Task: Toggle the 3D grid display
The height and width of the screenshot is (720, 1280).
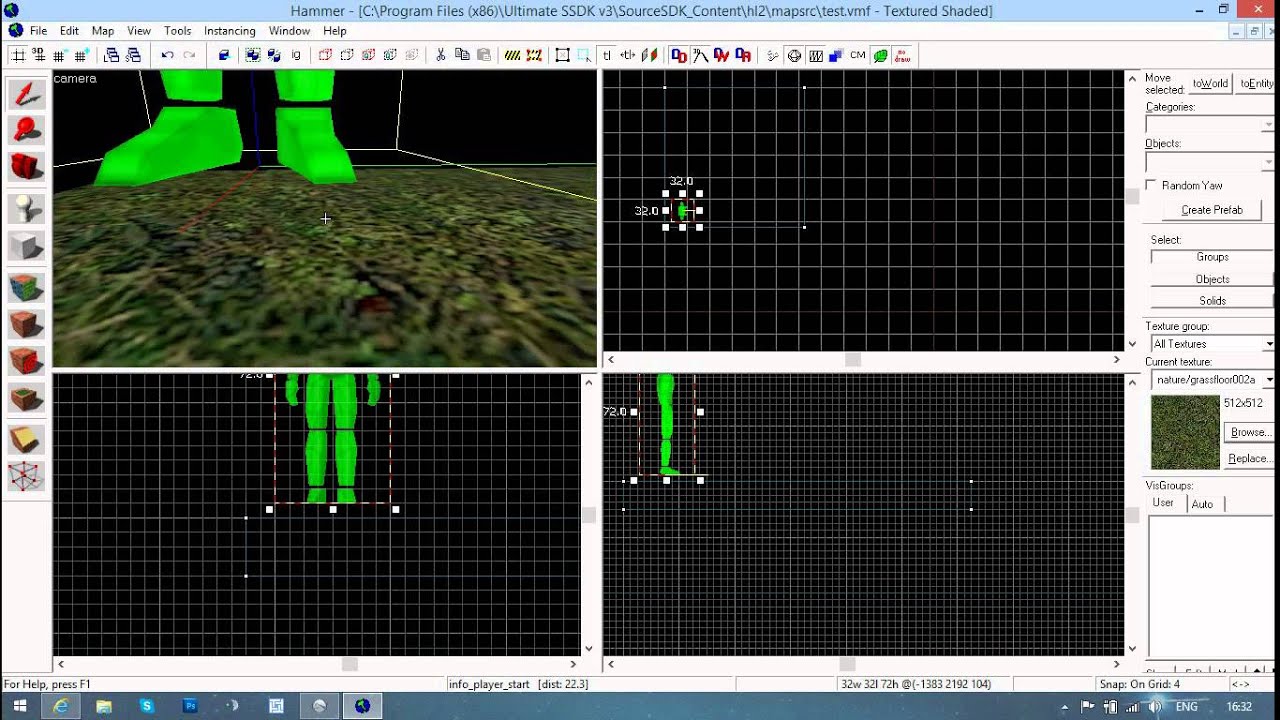Action: (x=39, y=55)
